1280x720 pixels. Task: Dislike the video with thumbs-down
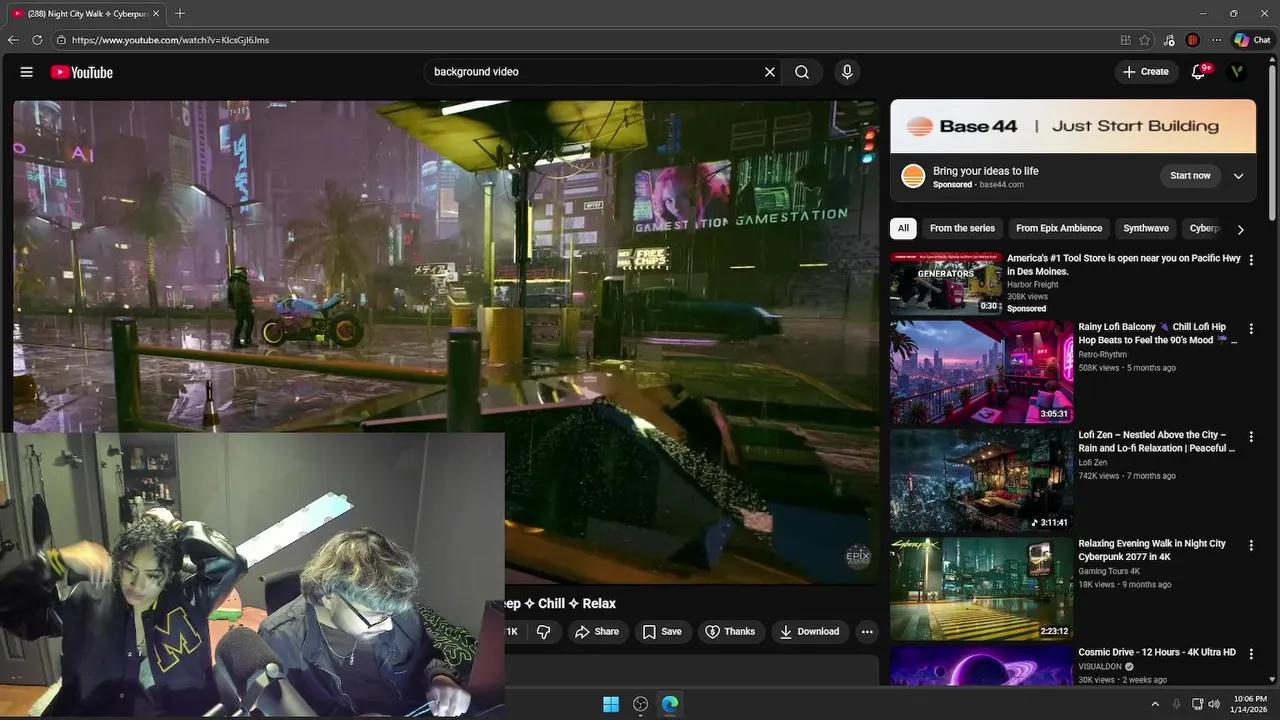(544, 632)
